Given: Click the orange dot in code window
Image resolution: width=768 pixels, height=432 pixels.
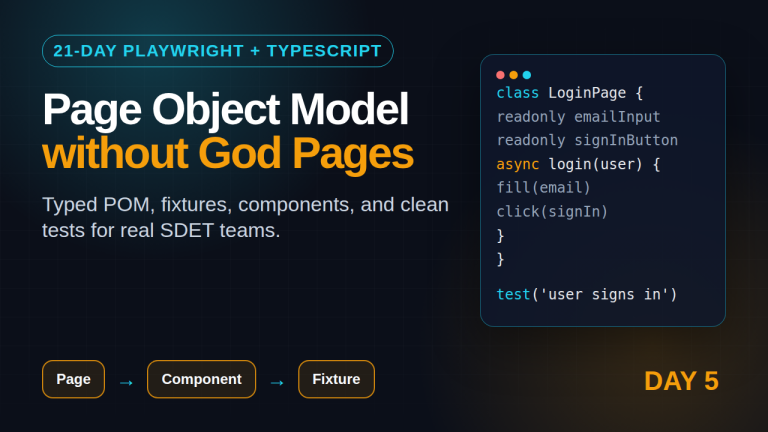Looking at the screenshot, I should click(x=513, y=75).
